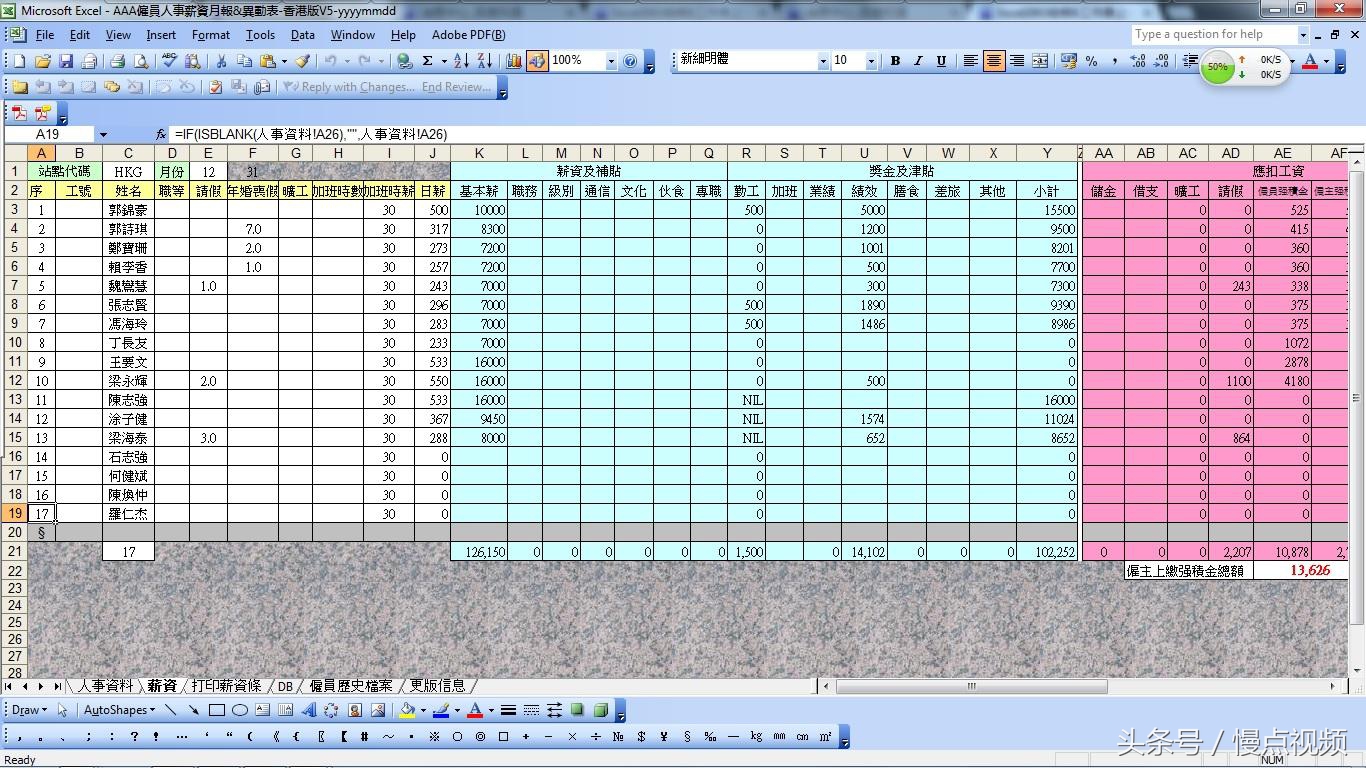Activate the Format Painter brush
This screenshot has height=768, width=1366.
click(x=302, y=61)
